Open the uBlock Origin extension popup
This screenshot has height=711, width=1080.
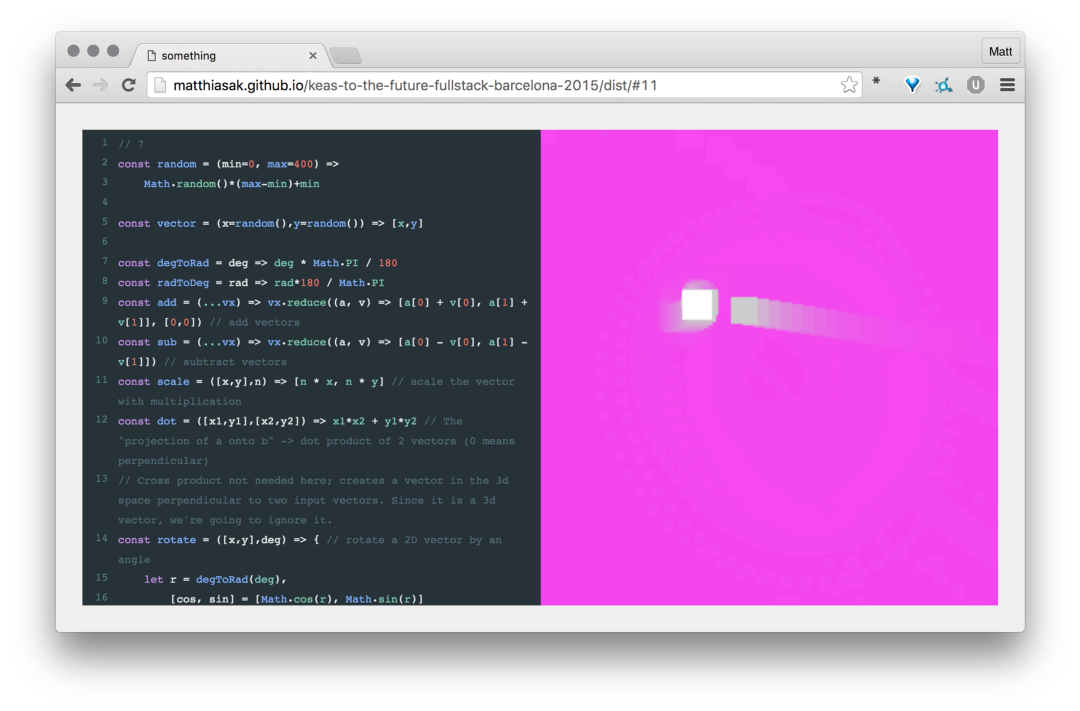coord(975,85)
